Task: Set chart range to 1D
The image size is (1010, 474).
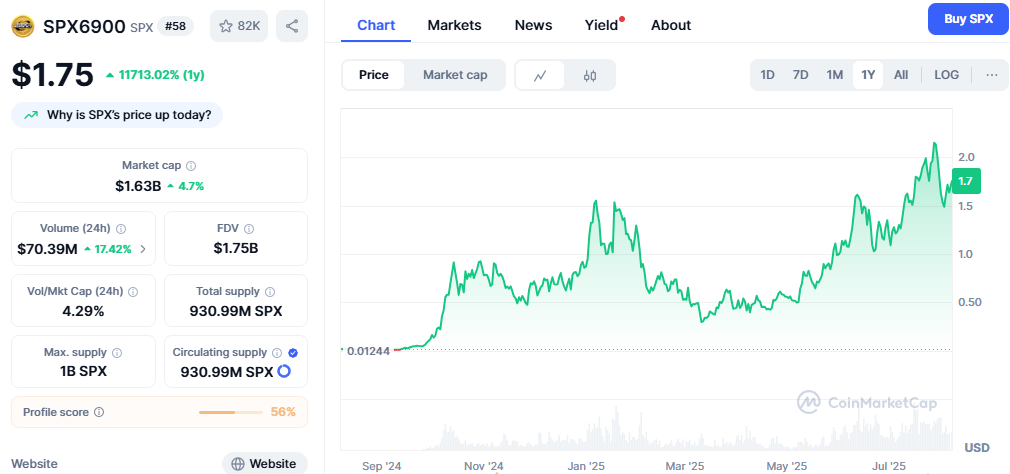Action: coord(767,75)
